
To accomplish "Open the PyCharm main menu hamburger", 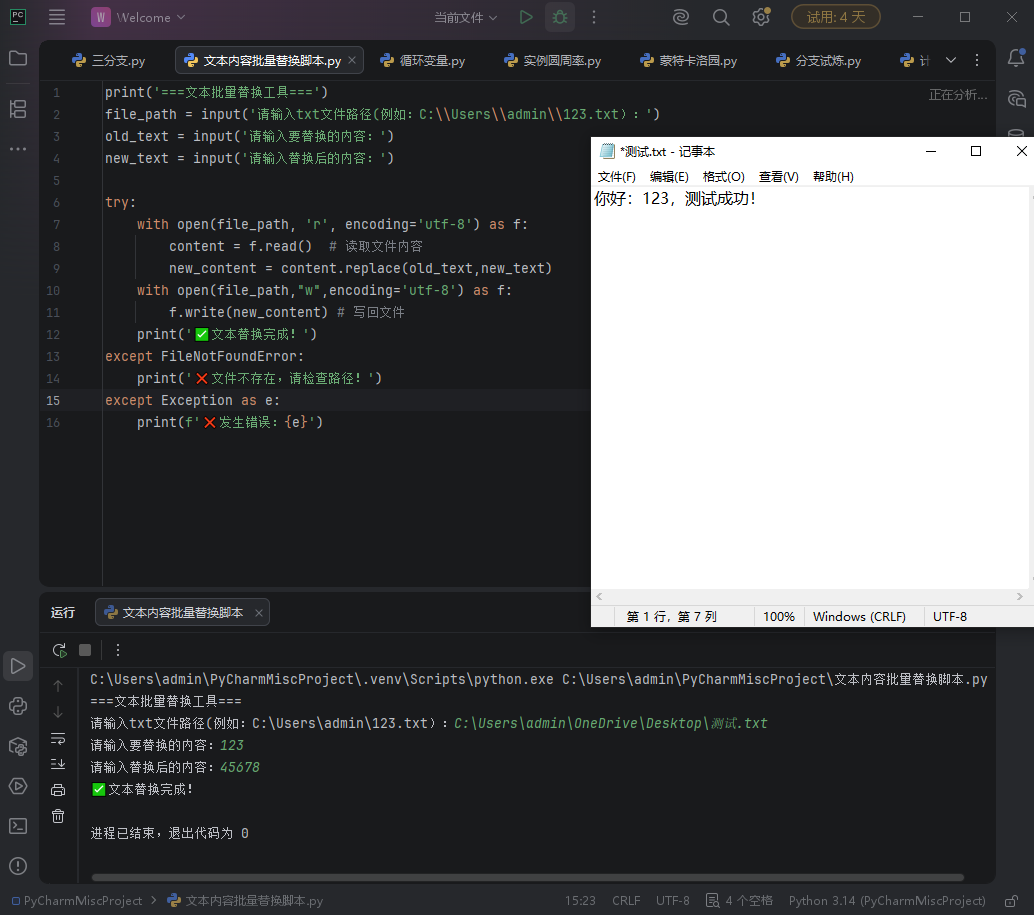I will click(x=57, y=17).
